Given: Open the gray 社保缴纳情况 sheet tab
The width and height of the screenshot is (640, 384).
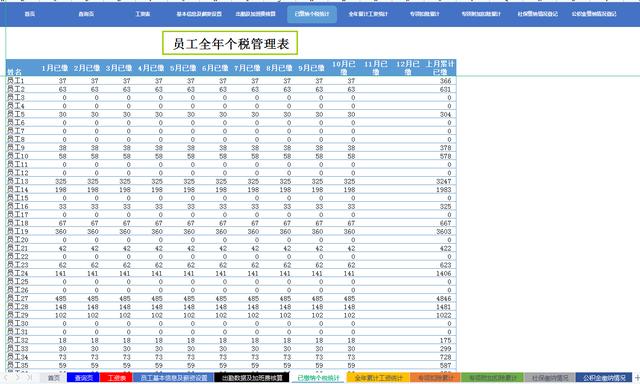Looking at the screenshot, I should point(550,378).
